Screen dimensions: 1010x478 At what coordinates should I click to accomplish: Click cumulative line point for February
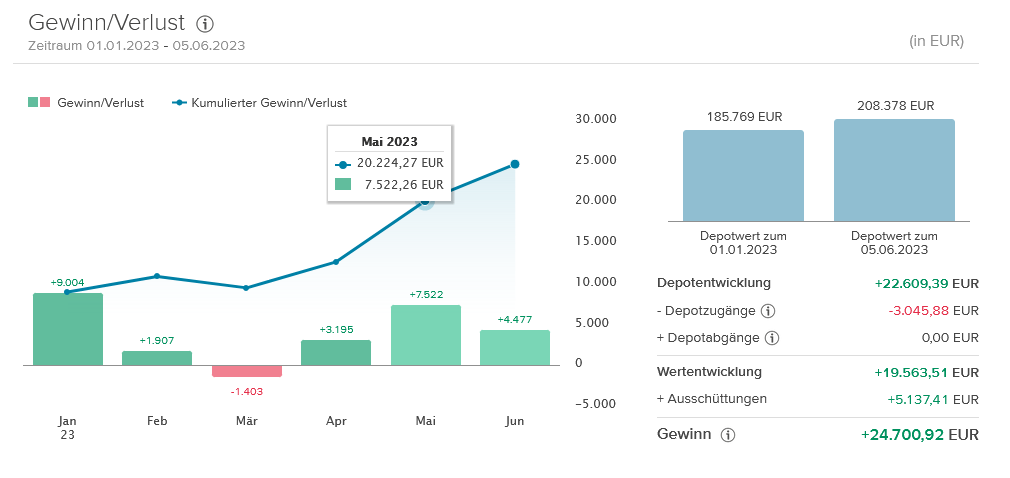(157, 276)
